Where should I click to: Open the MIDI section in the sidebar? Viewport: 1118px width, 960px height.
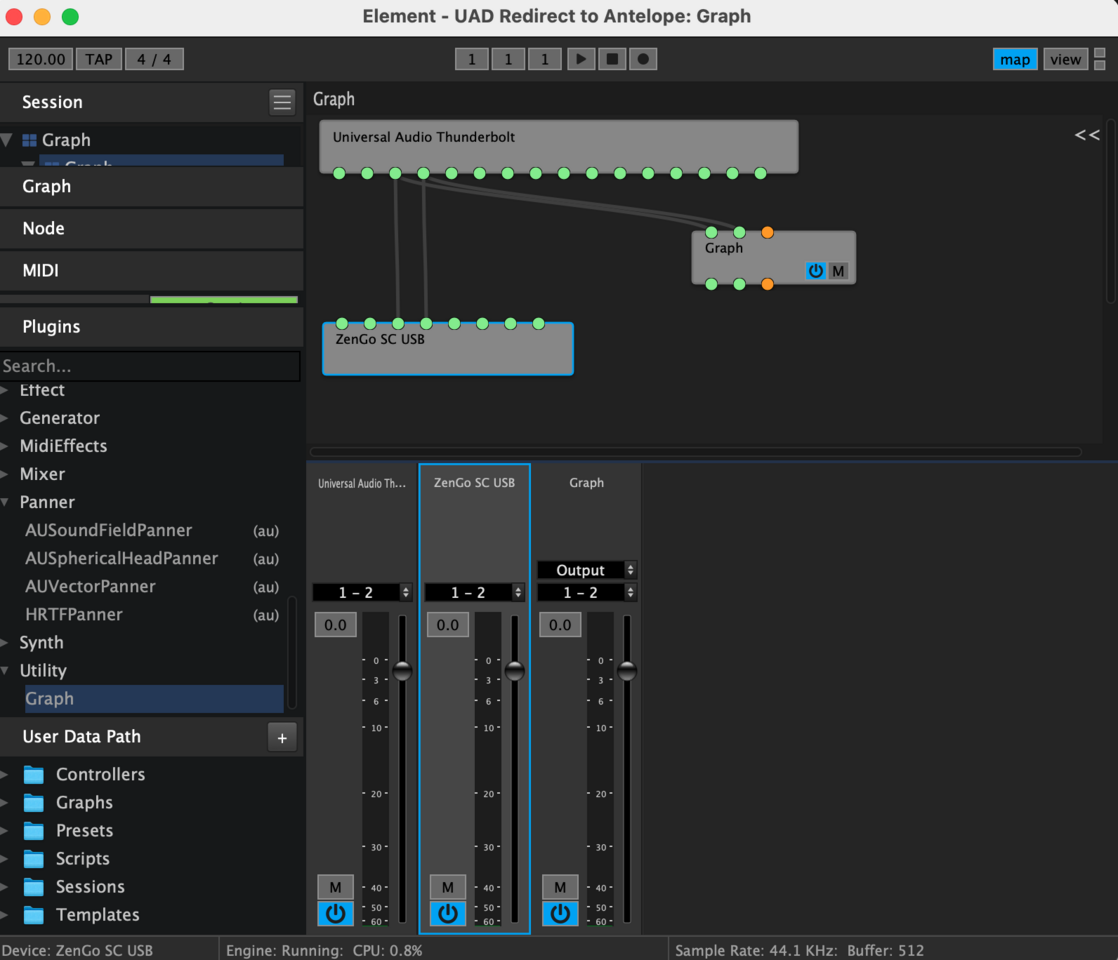(151, 270)
